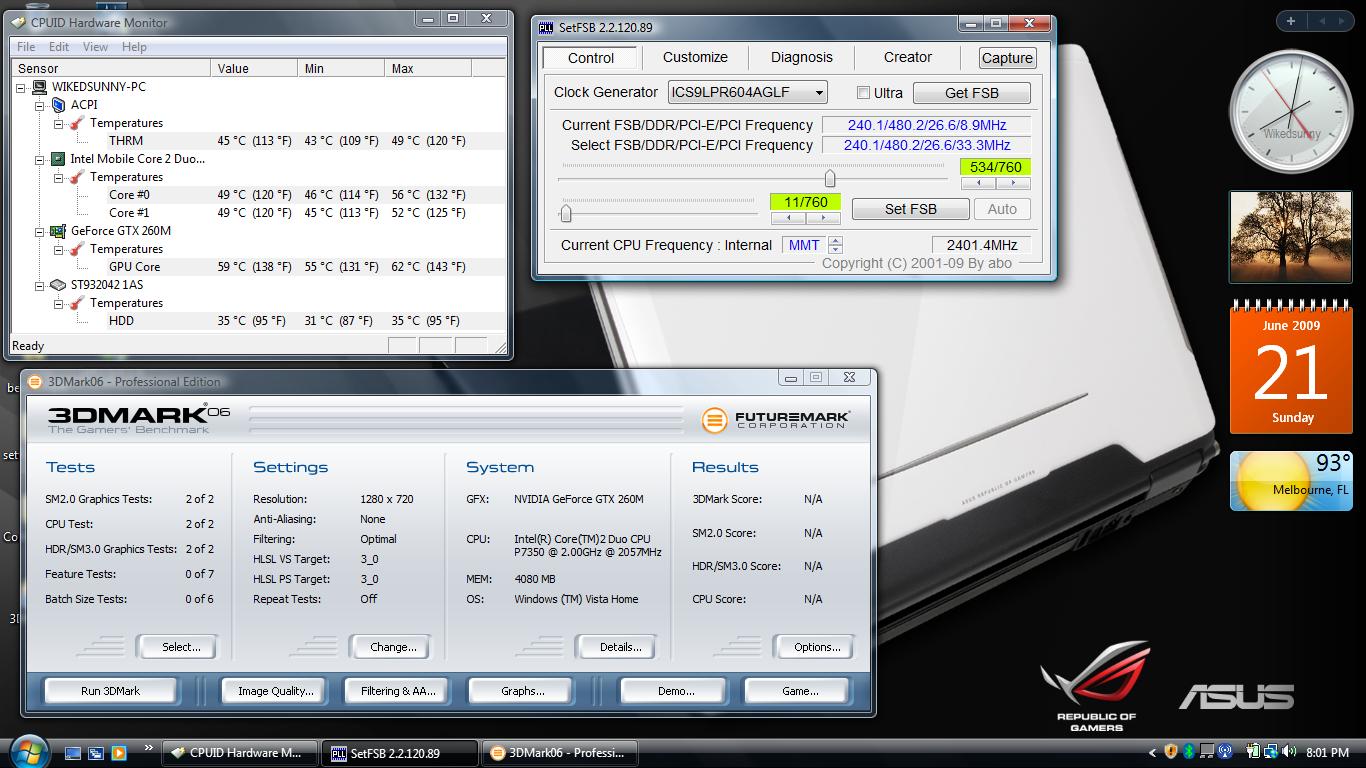1366x768 pixels.
Task: Click the MMT spinner up arrow
Action: [836, 240]
